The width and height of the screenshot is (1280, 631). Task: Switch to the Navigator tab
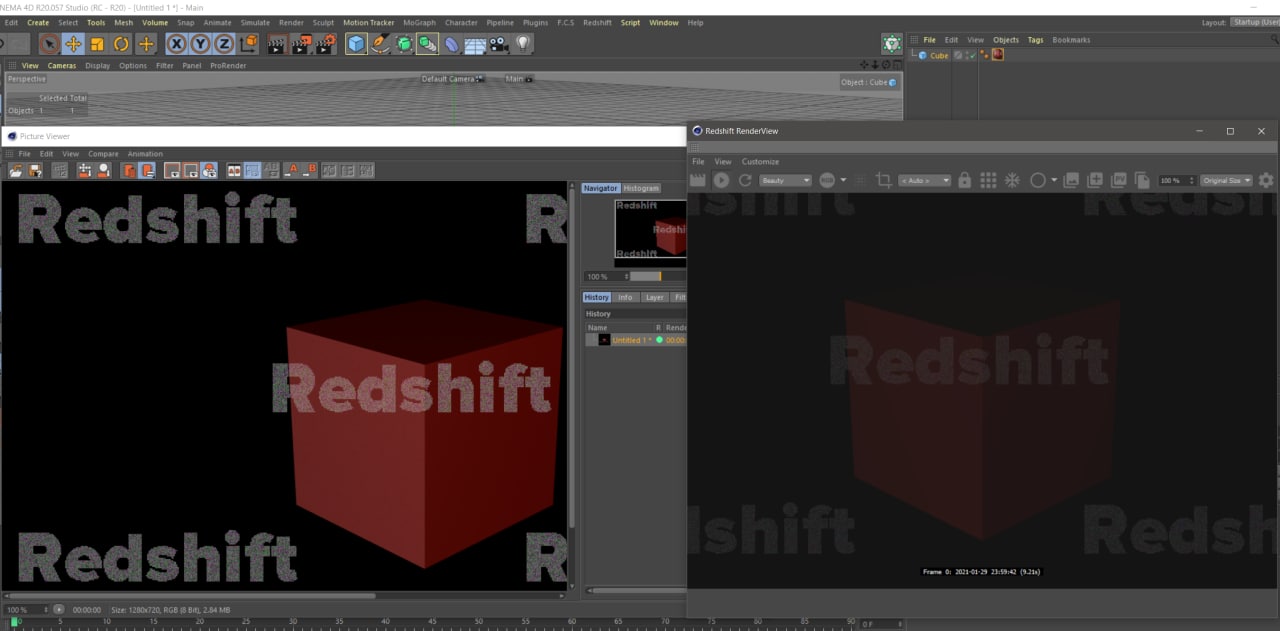coord(601,188)
